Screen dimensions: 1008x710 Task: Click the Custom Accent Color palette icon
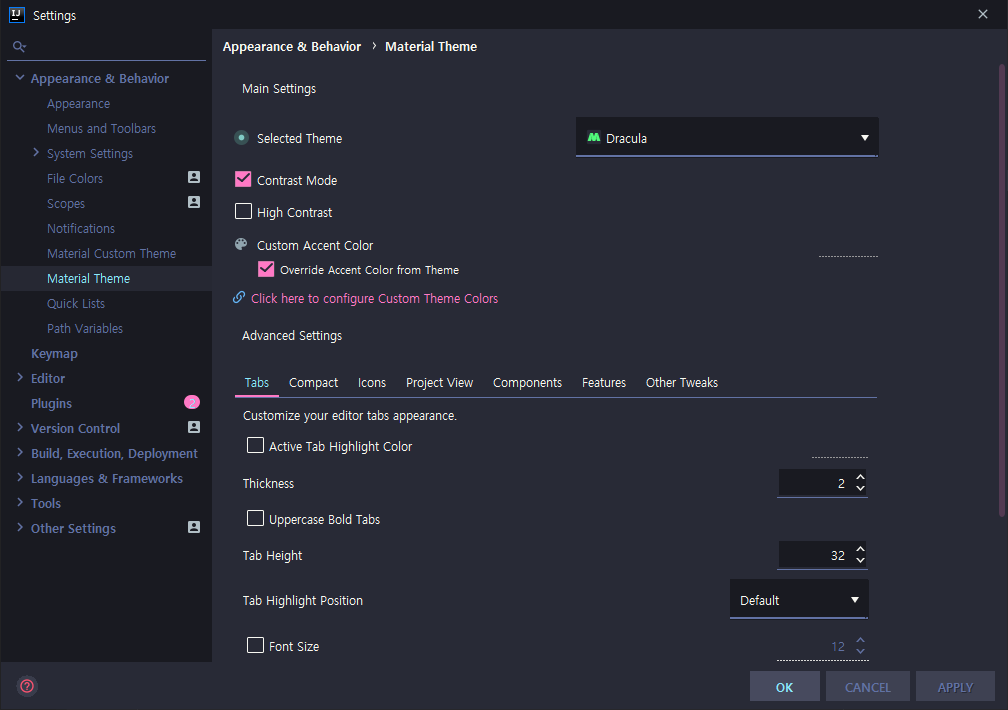coord(241,244)
